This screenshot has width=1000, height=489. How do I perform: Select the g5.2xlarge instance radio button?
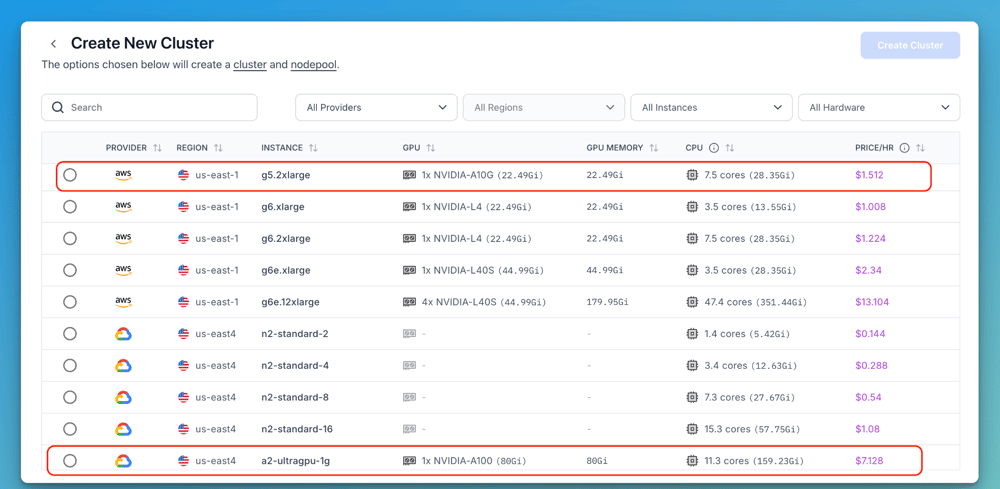(x=70, y=175)
